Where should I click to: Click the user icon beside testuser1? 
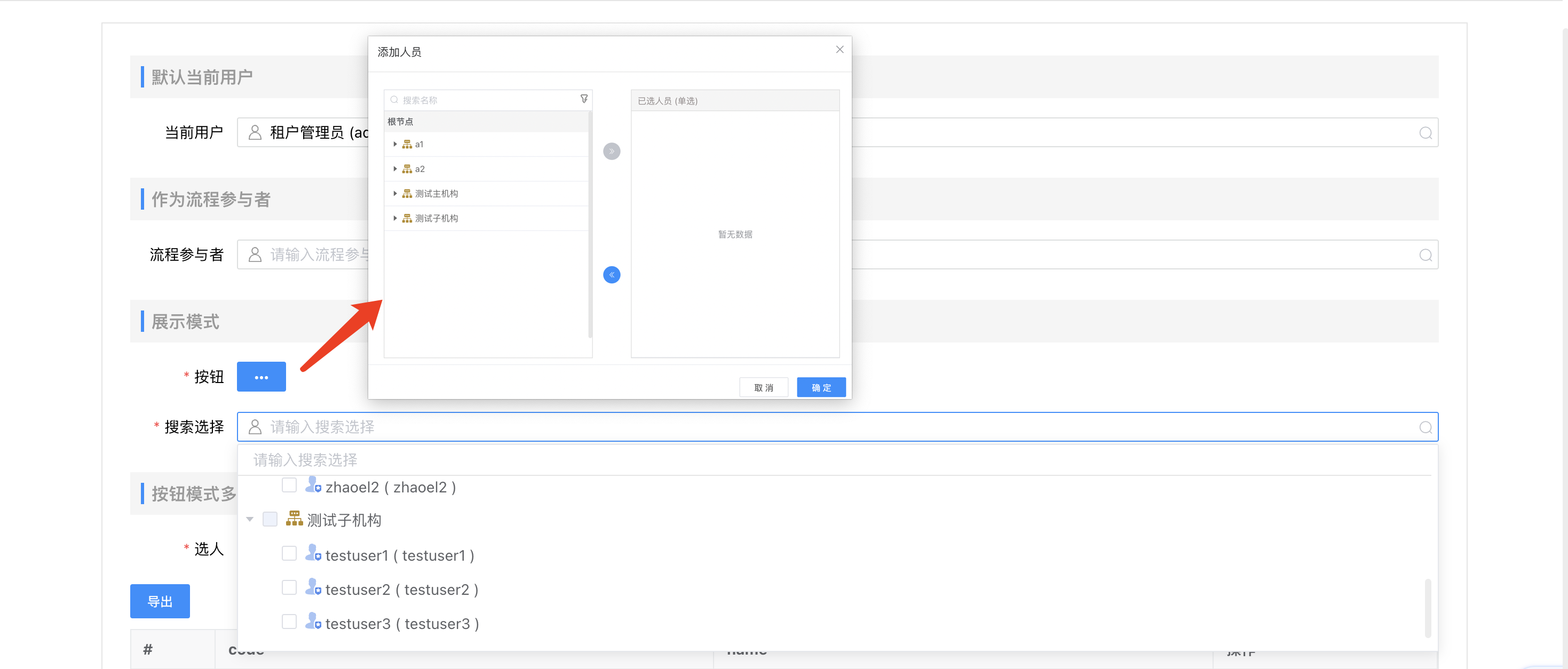point(312,553)
